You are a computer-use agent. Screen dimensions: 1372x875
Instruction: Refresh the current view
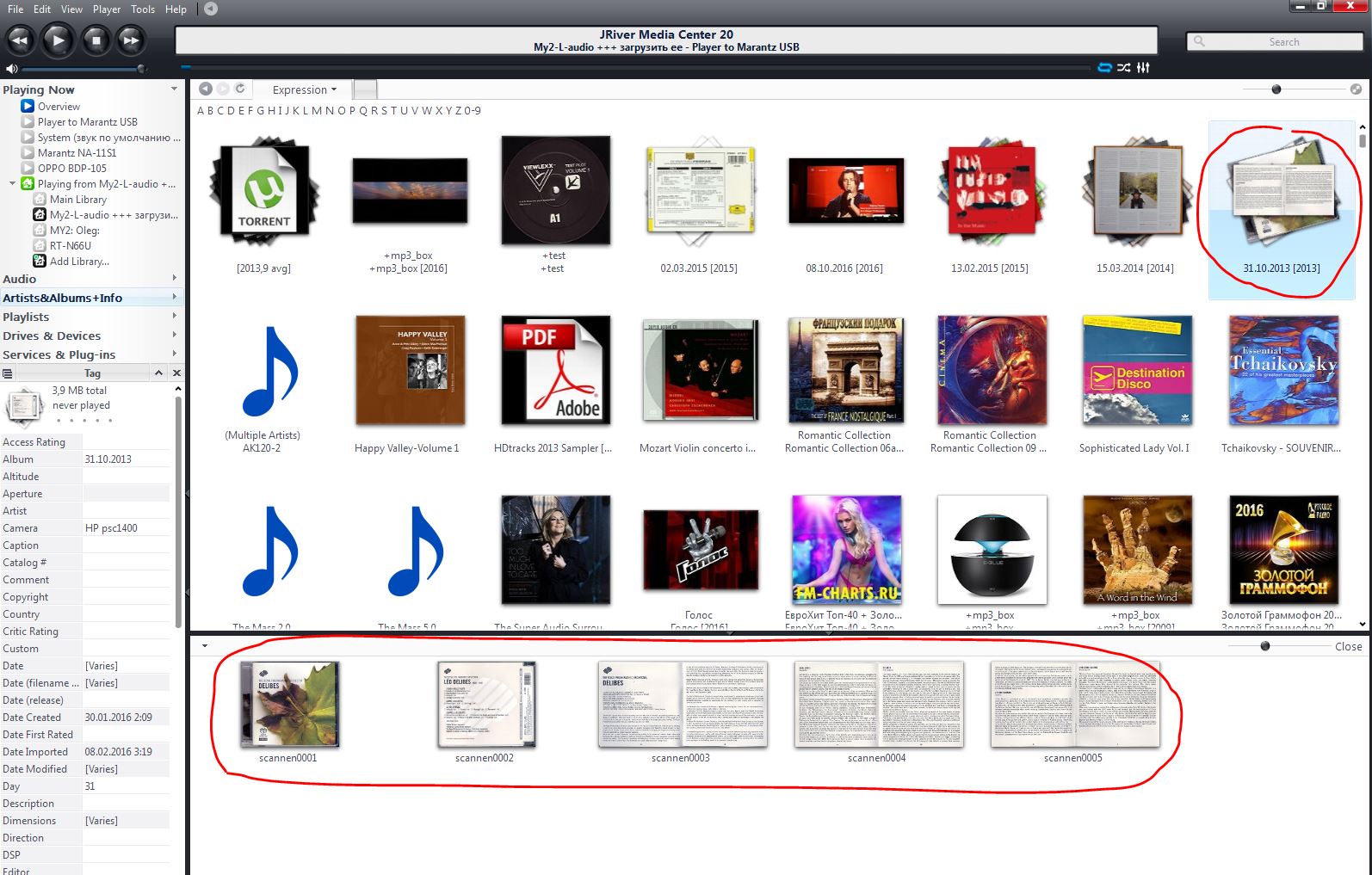pyautogui.click(x=240, y=89)
